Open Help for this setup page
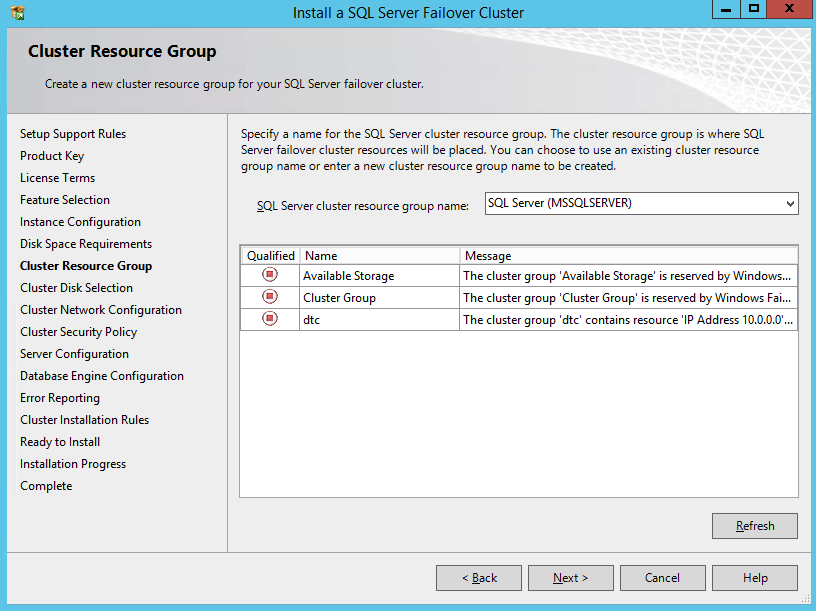The height and width of the screenshot is (611, 816). pyautogui.click(x=755, y=578)
